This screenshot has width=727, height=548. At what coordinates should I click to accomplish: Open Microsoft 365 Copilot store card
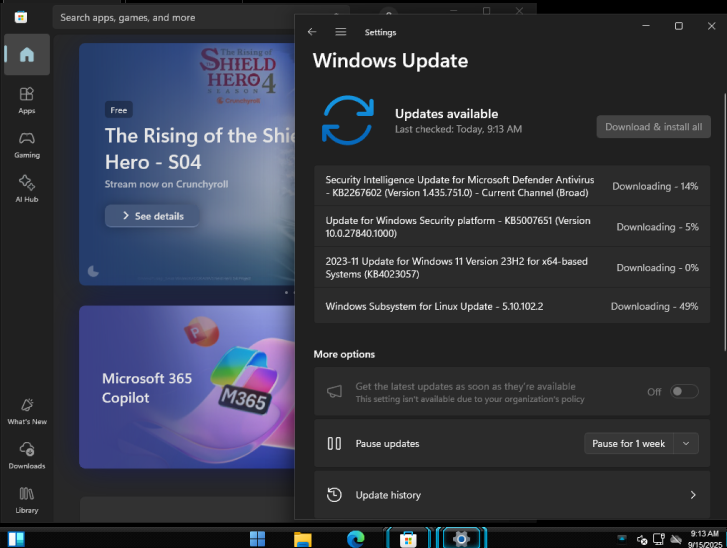[x=187, y=387]
